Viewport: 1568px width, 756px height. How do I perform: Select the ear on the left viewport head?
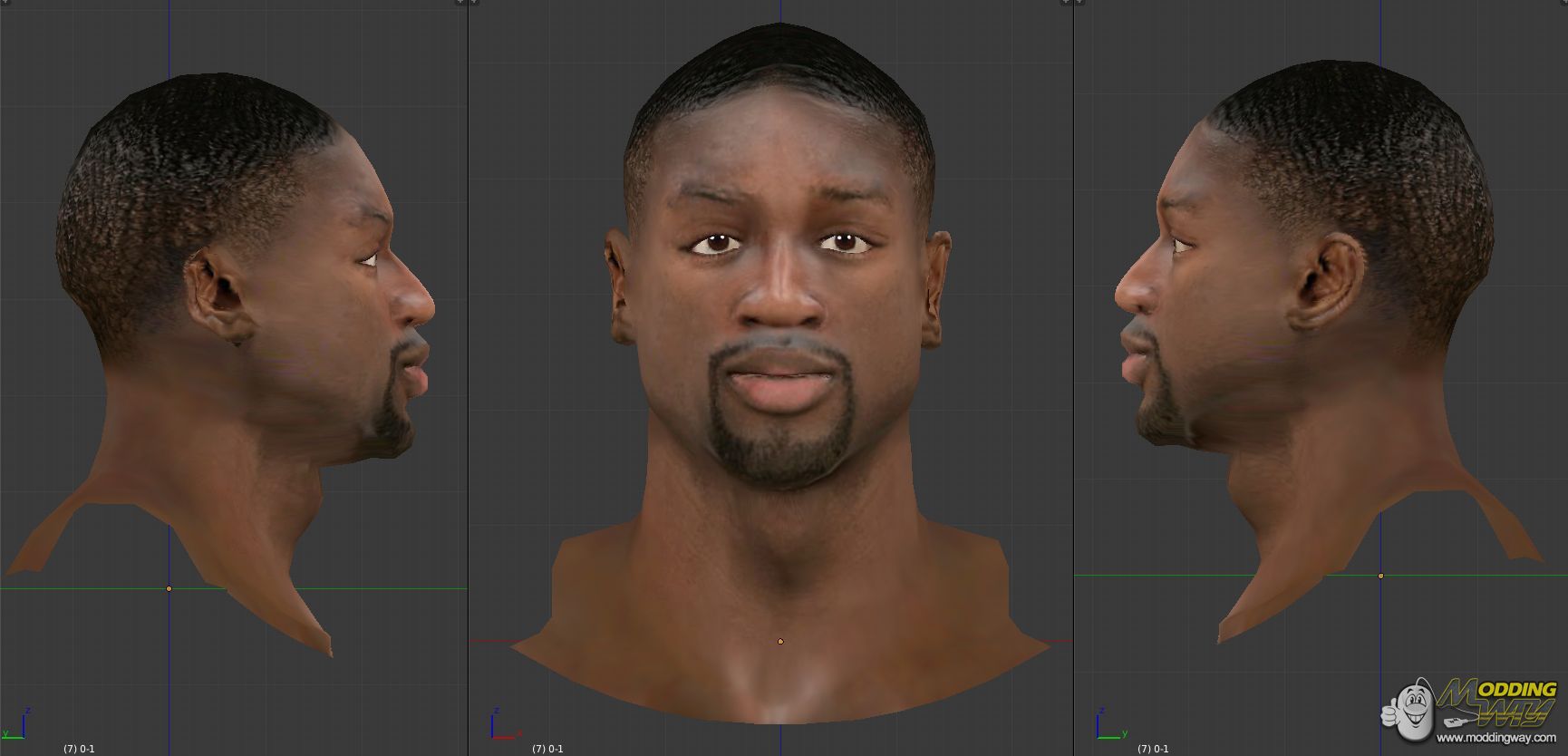tap(218, 295)
